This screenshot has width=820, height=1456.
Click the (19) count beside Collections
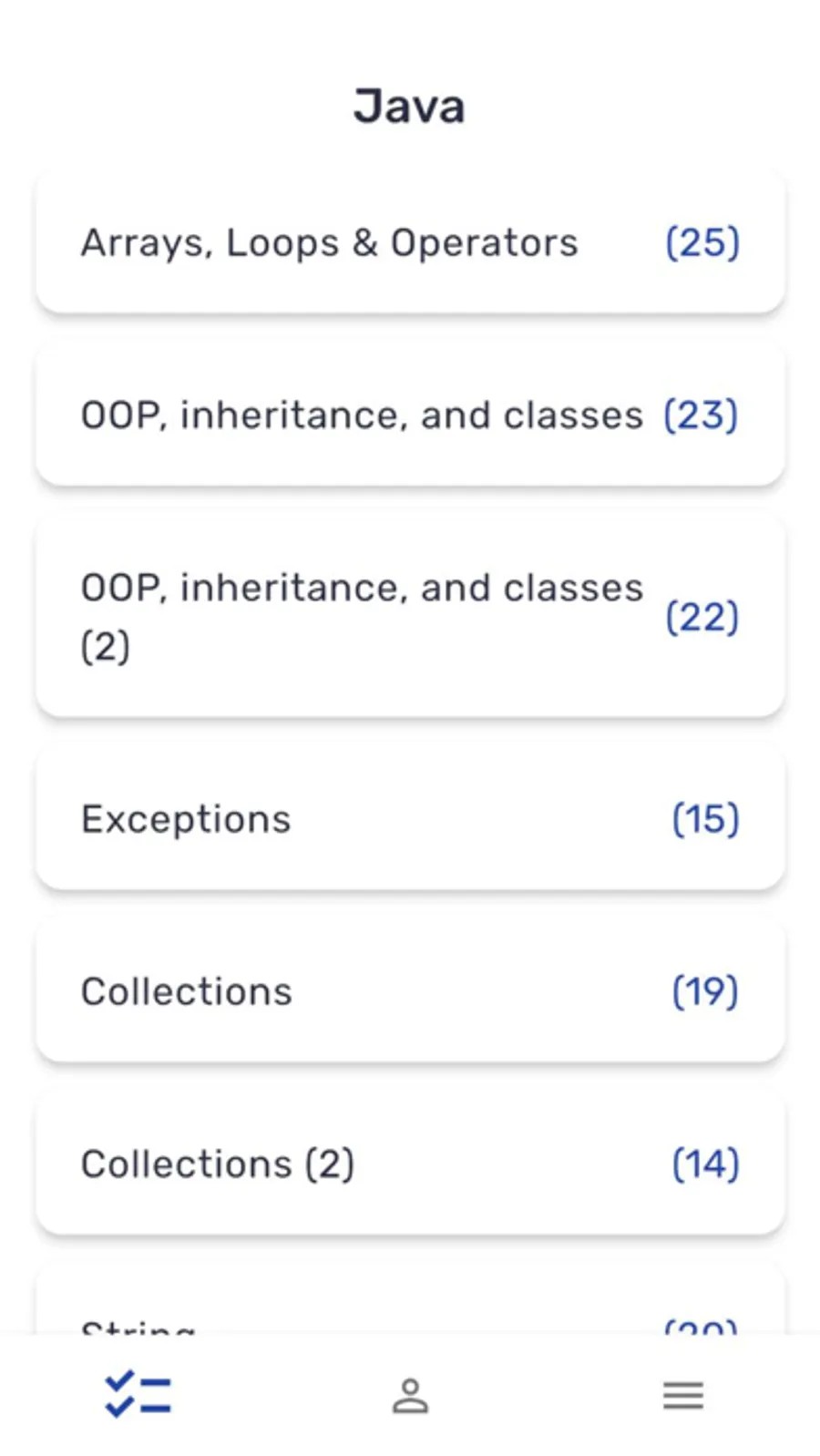705,991
